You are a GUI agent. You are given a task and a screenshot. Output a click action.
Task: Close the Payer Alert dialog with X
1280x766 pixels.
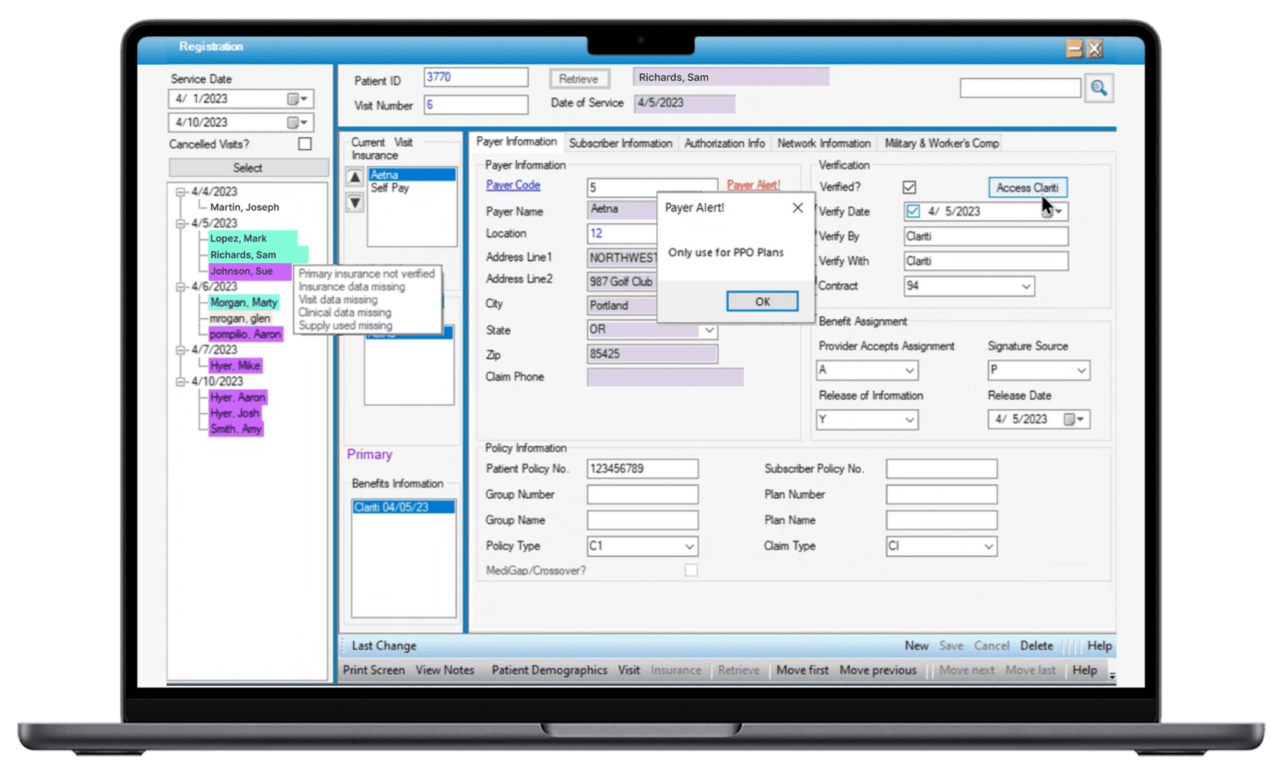pos(797,208)
